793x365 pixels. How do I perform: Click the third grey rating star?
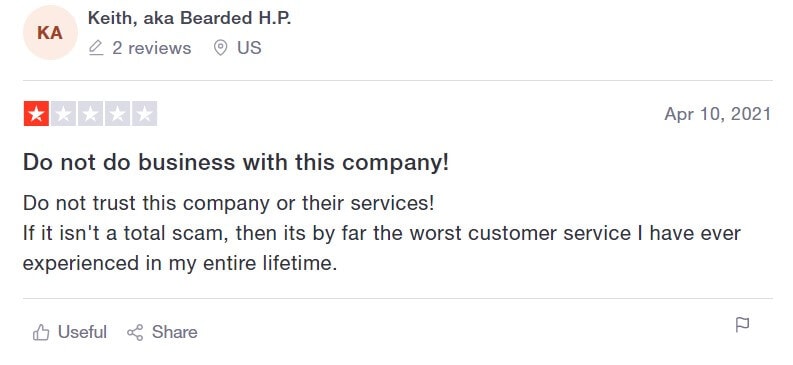[91, 114]
